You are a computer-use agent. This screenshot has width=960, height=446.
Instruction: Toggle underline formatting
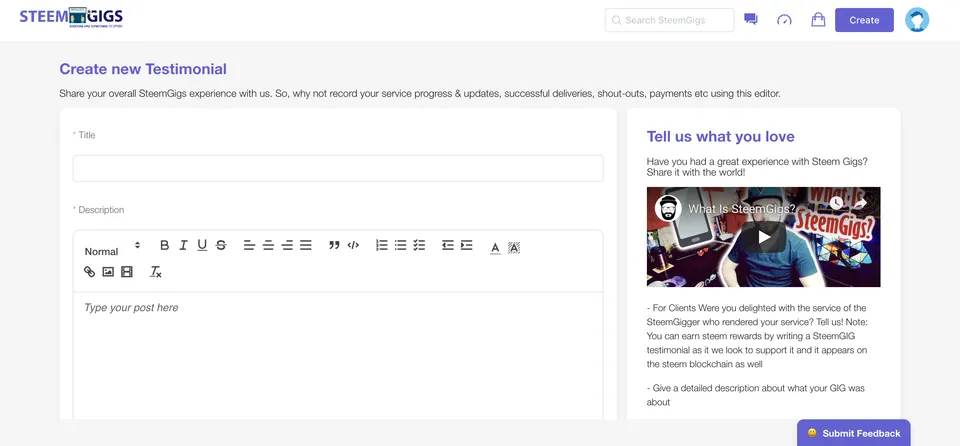202,245
